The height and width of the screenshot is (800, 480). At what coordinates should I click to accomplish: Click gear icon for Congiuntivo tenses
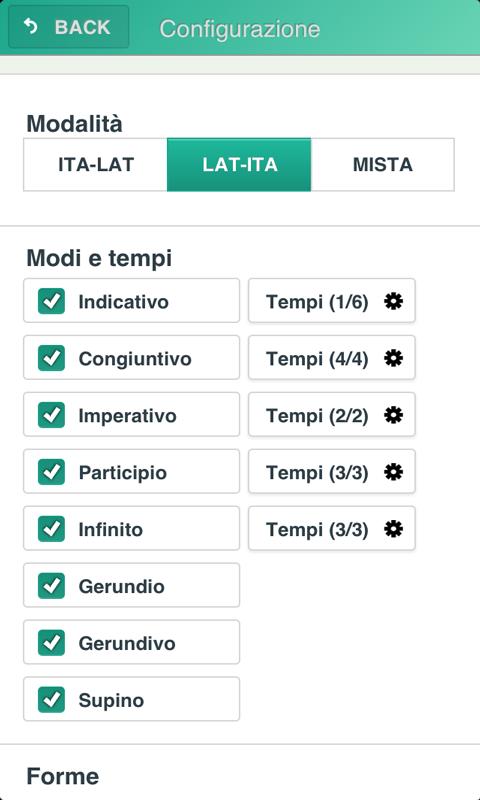coord(393,358)
